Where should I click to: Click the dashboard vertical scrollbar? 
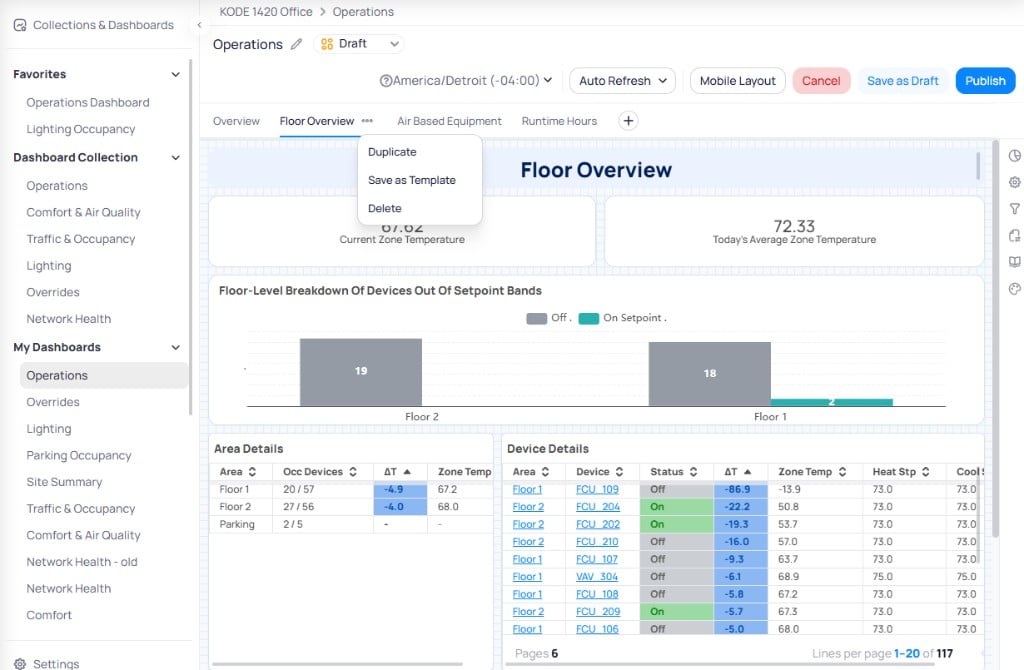point(995,338)
